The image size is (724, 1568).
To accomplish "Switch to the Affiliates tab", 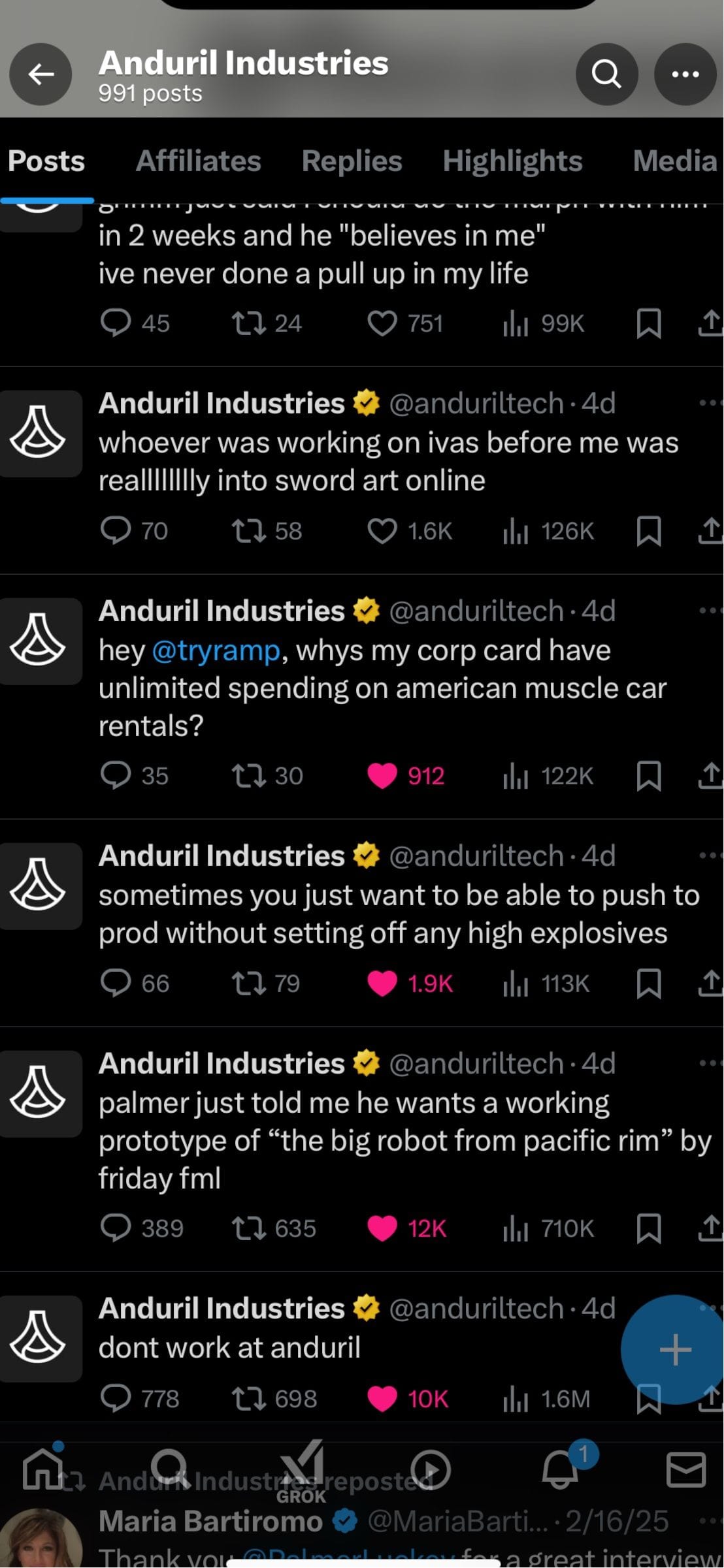I will click(198, 161).
